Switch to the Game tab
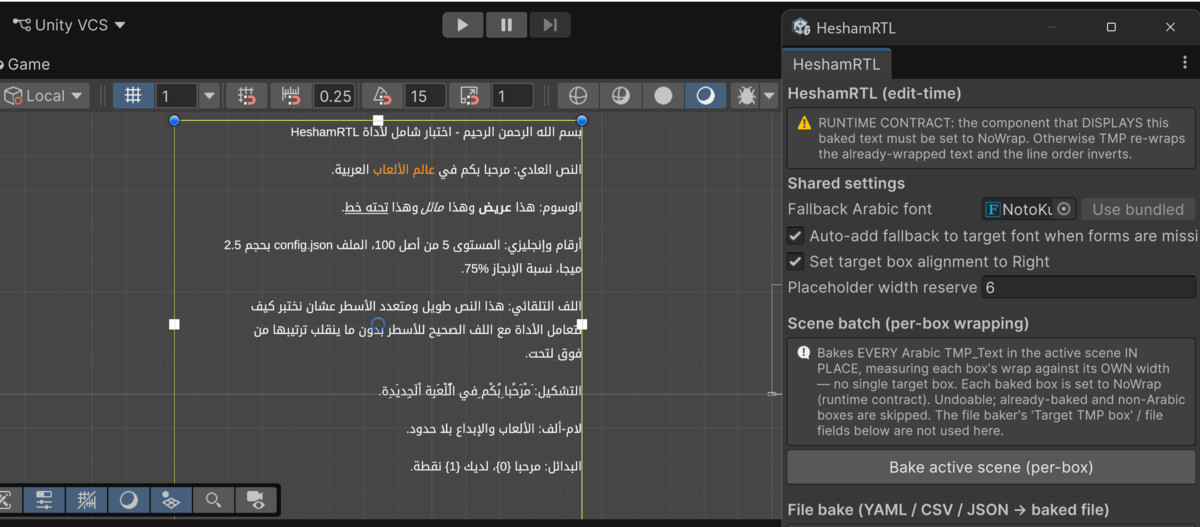The height and width of the screenshot is (527, 1200). [26, 64]
